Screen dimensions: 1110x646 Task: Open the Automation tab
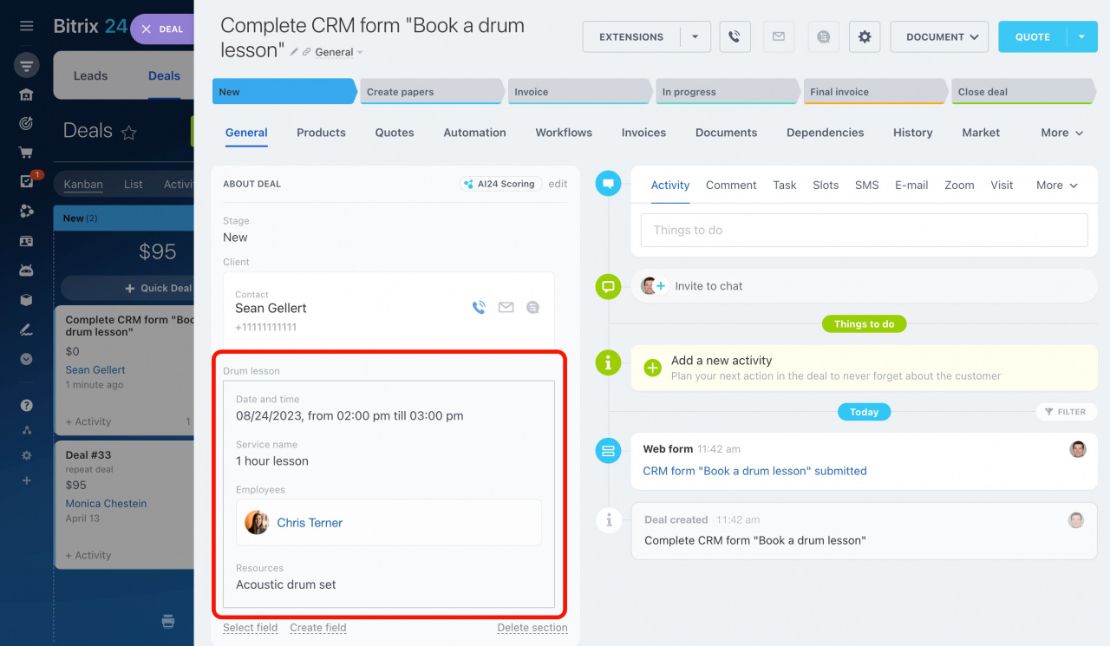point(474,132)
